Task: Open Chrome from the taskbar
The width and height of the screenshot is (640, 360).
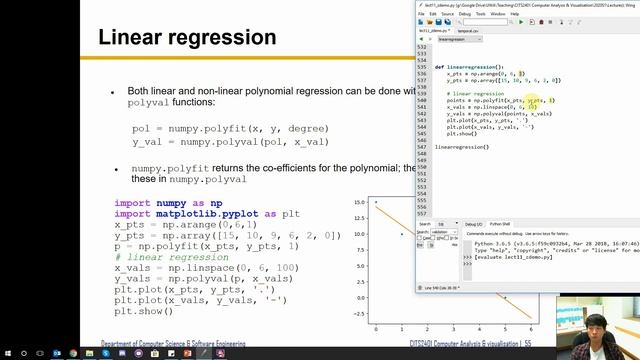Action: (x=73, y=353)
